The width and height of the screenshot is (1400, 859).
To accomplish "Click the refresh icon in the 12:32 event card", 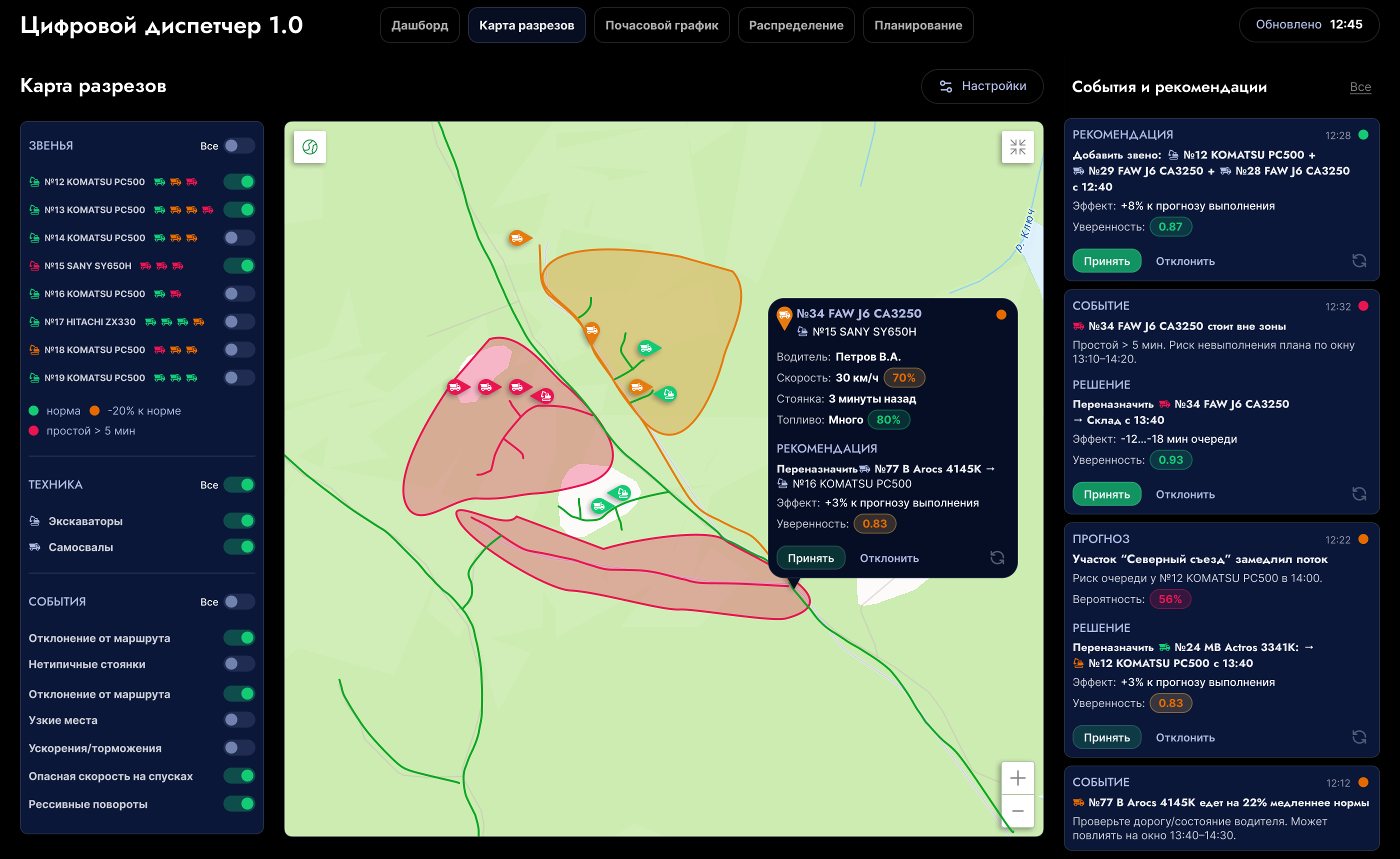I will pos(1359,493).
